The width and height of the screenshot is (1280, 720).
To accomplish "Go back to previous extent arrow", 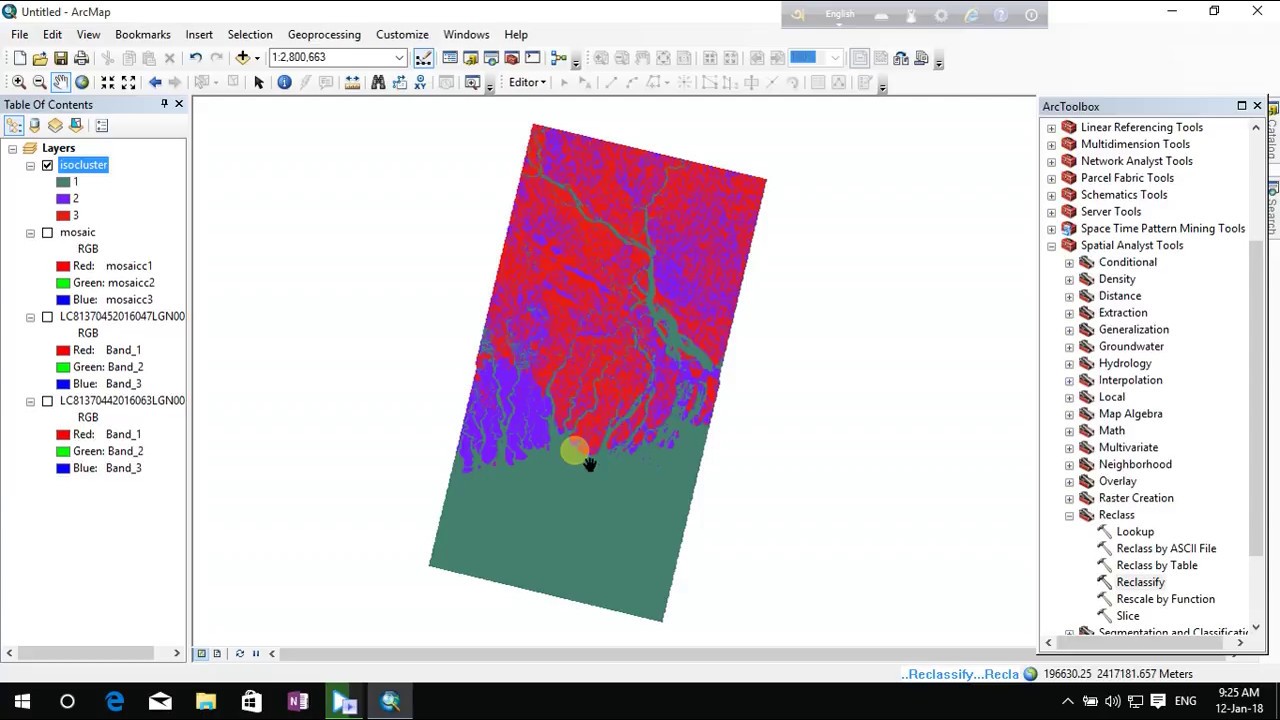I will pos(154,82).
